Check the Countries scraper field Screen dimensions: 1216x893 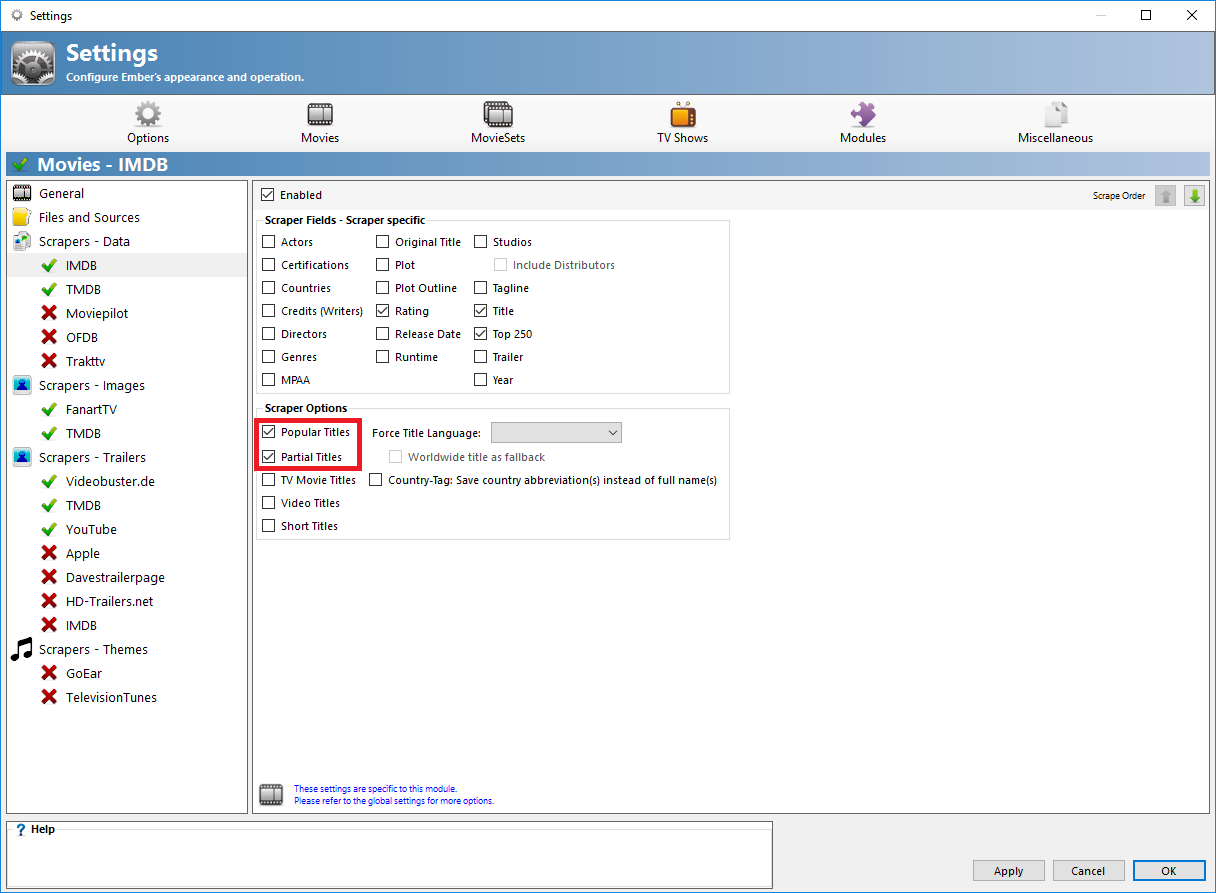(268, 288)
